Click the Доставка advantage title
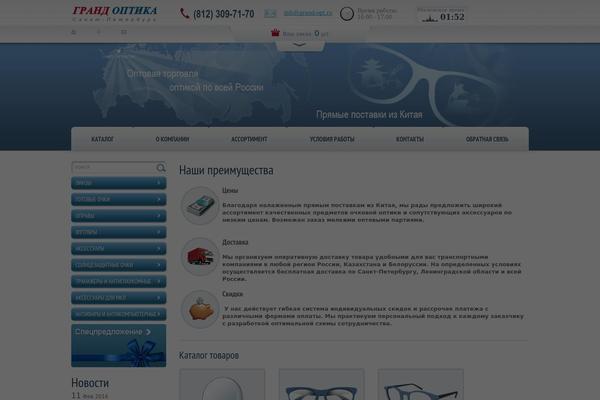600x400 pixels. [x=235, y=242]
